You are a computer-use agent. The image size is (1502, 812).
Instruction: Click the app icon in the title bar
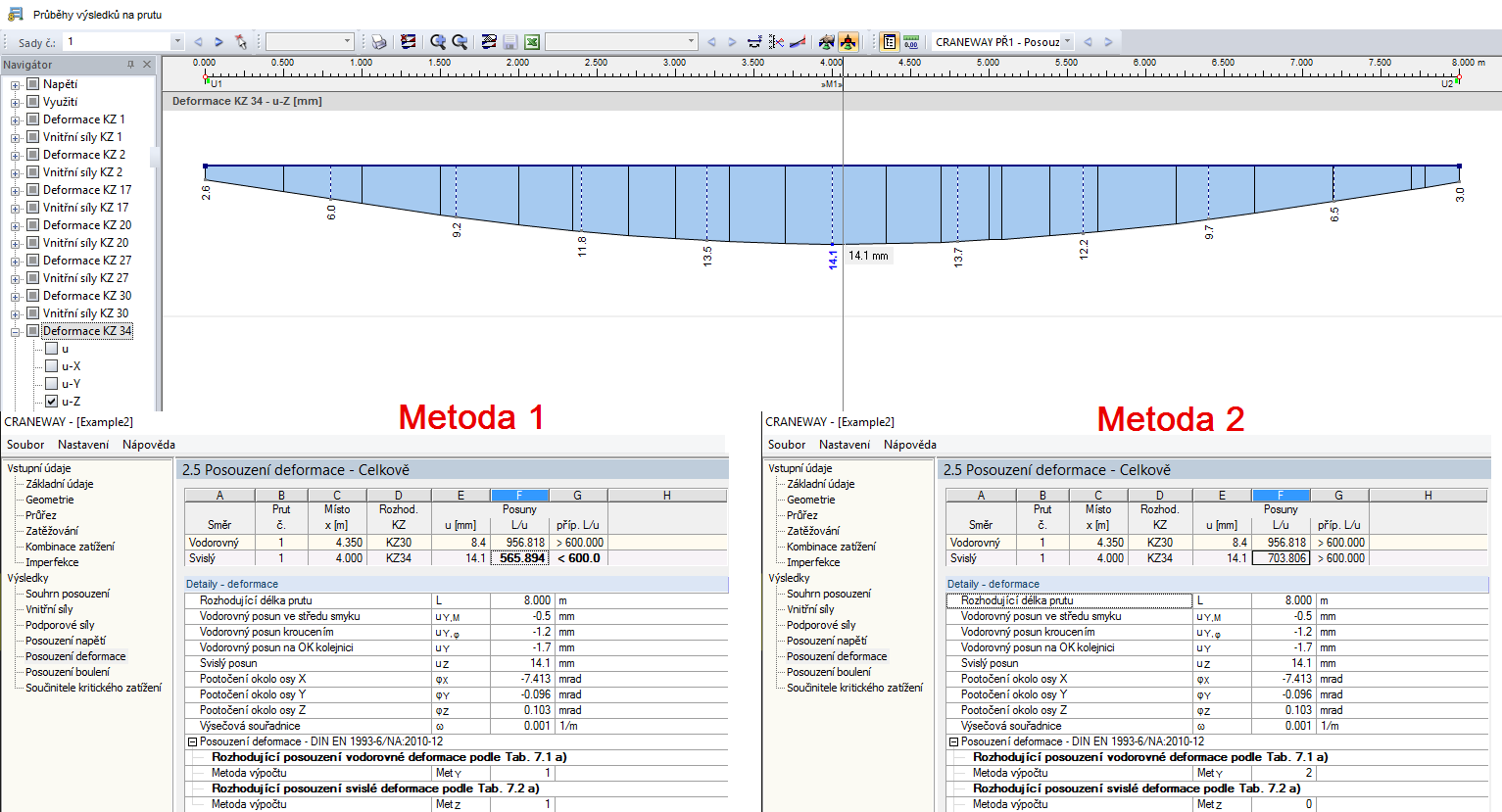(15, 14)
